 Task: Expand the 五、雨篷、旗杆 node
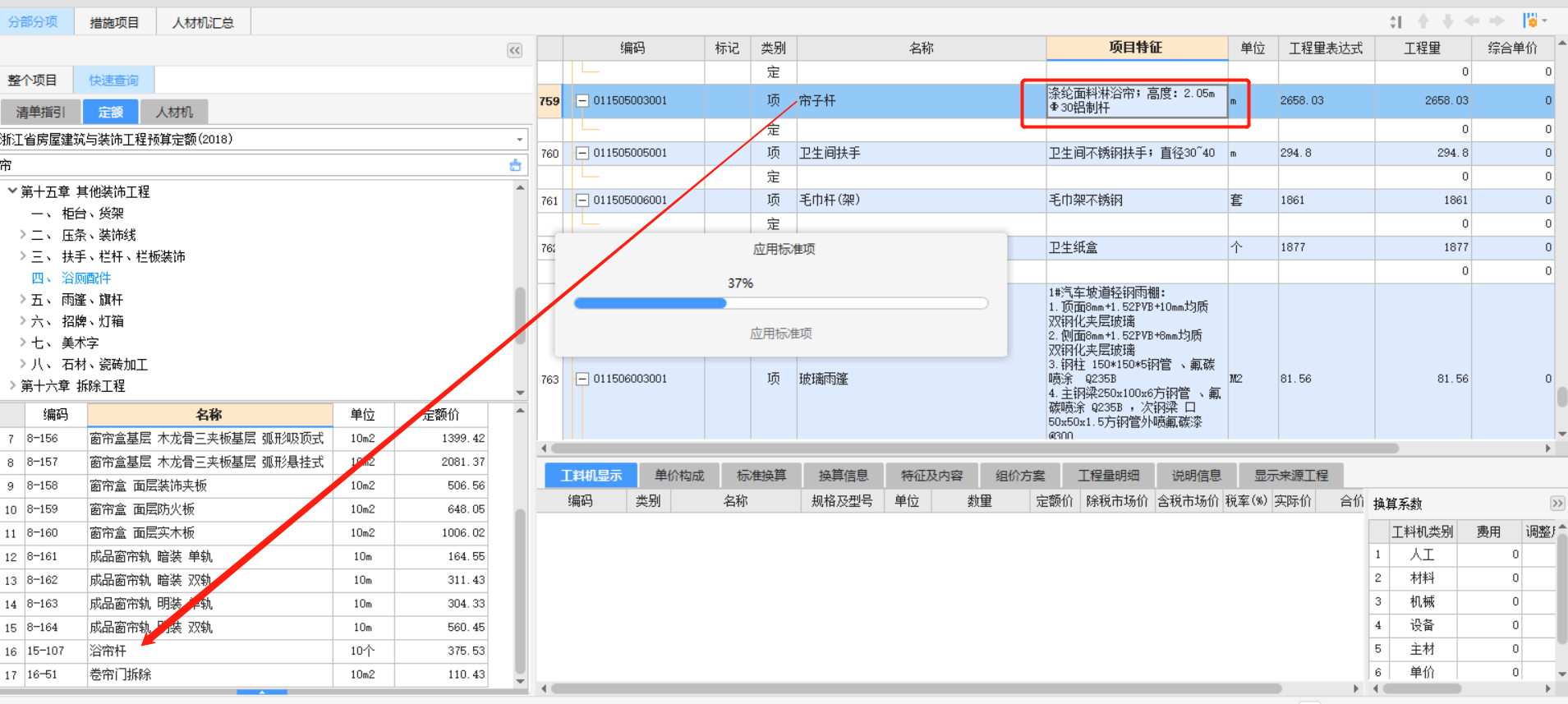tap(23, 300)
